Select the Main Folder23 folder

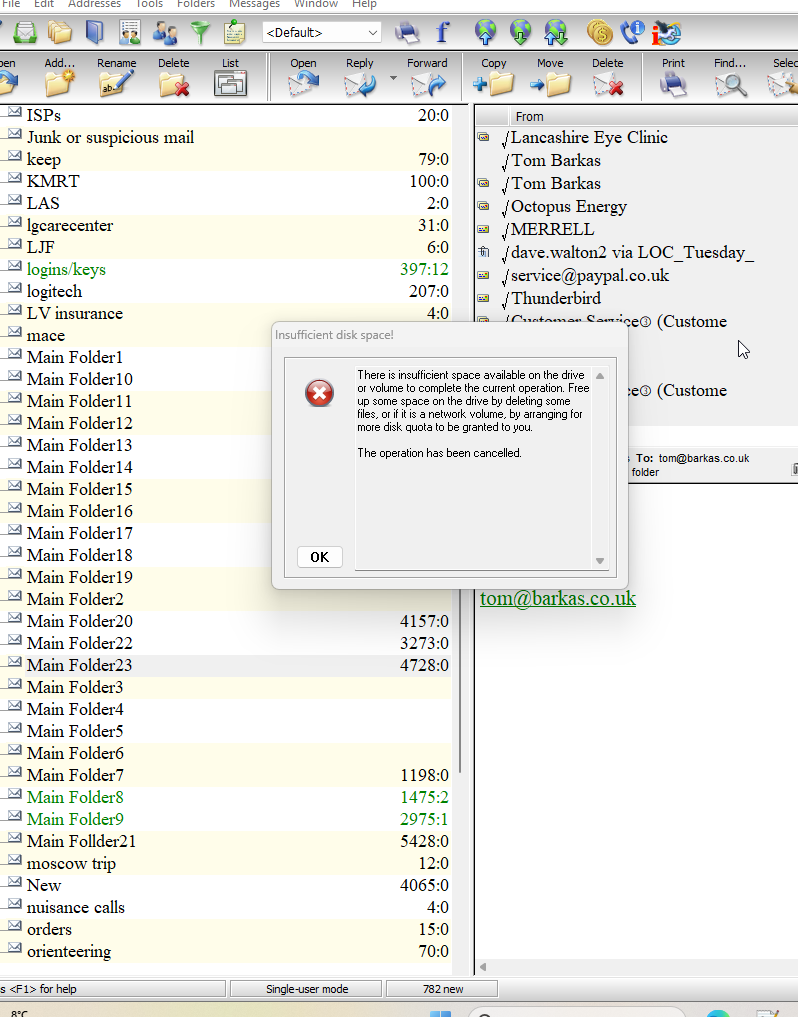pyautogui.click(x=80, y=665)
